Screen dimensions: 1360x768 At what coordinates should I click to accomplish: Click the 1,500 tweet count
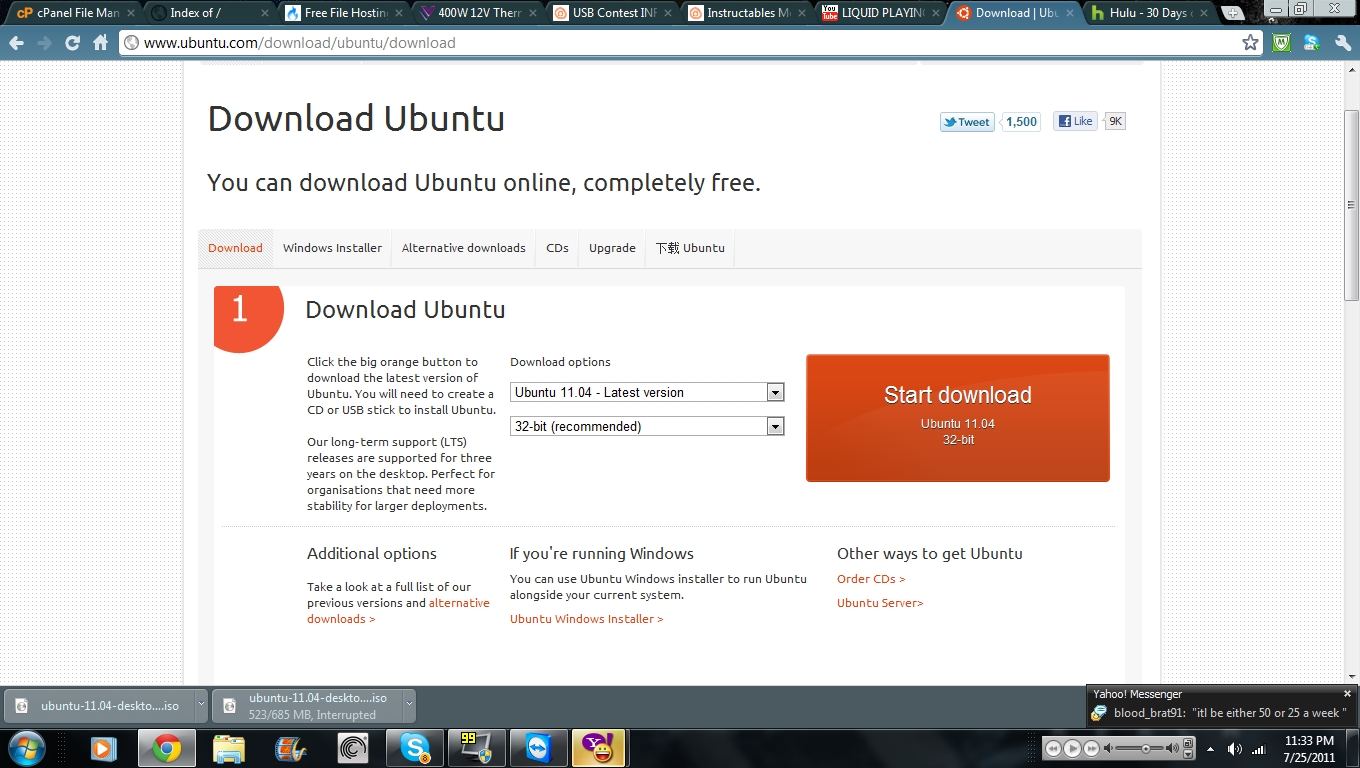(x=1021, y=122)
